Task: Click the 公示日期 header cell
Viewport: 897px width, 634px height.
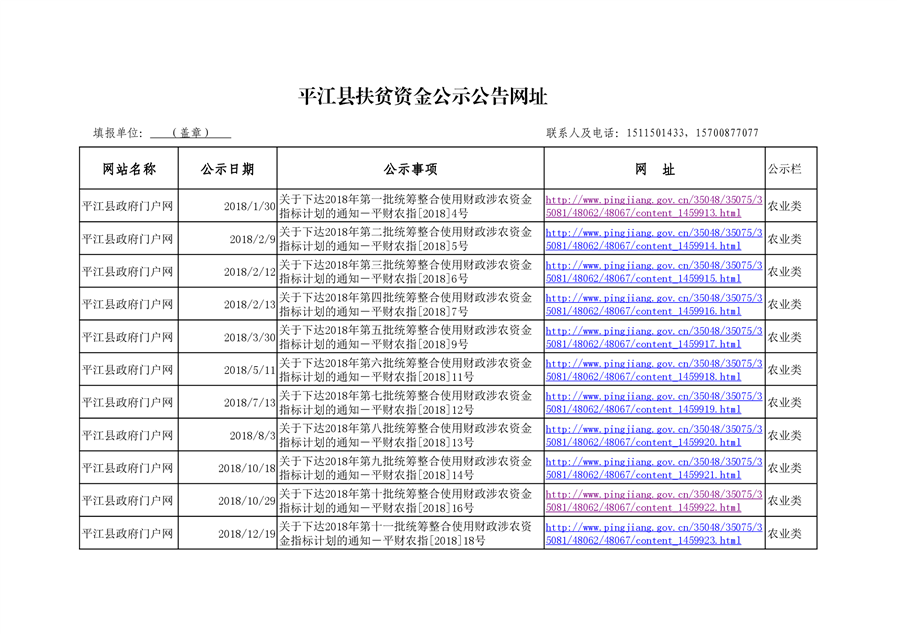Action: 227,169
